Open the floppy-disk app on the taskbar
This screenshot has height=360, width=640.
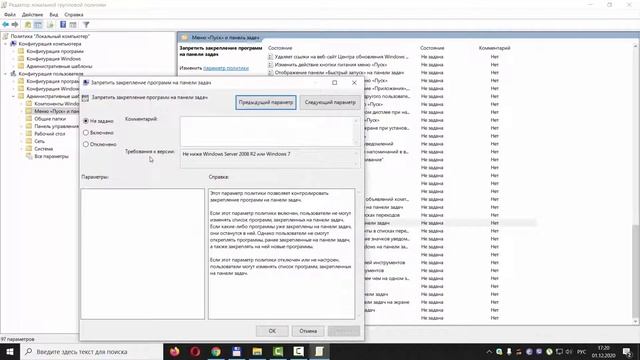237,351
